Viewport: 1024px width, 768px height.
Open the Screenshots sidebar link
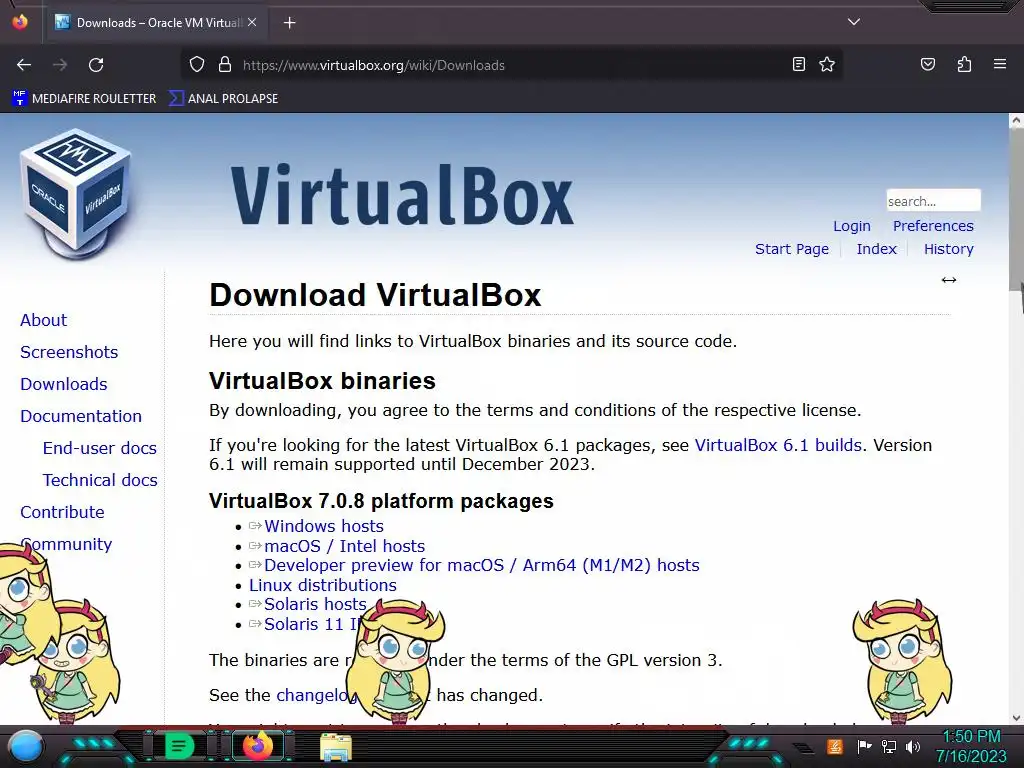pos(69,352)
